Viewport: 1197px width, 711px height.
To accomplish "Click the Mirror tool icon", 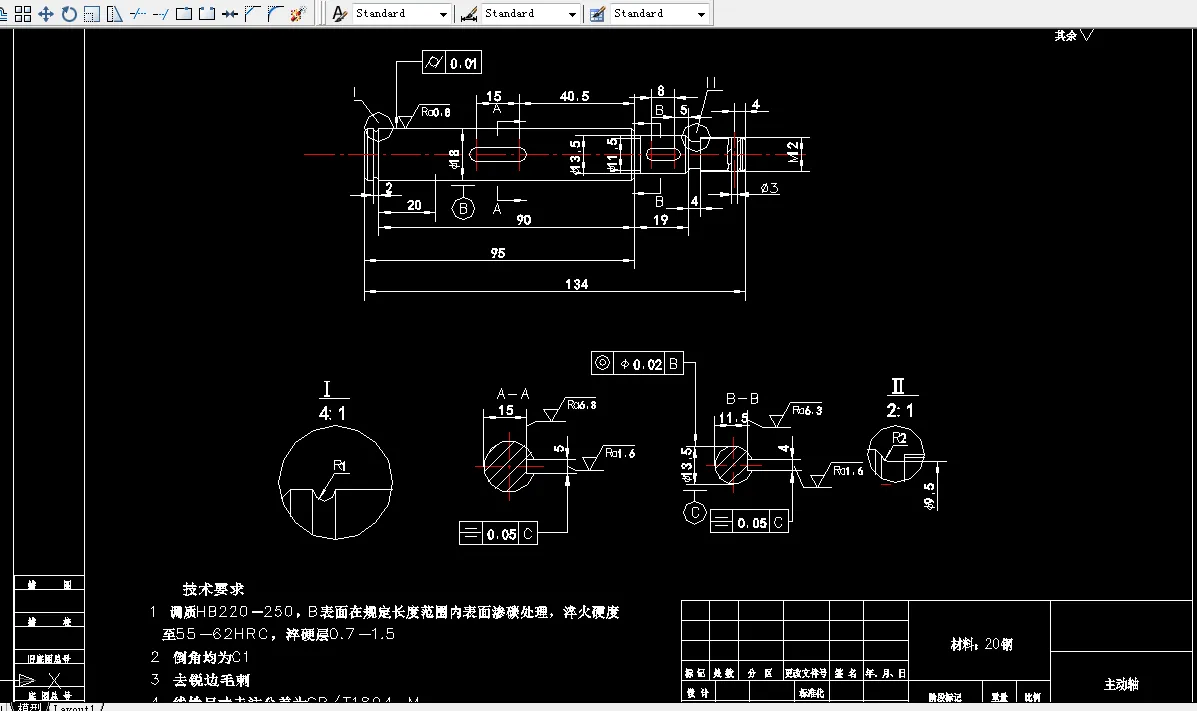I will click(x=116, y=13).
